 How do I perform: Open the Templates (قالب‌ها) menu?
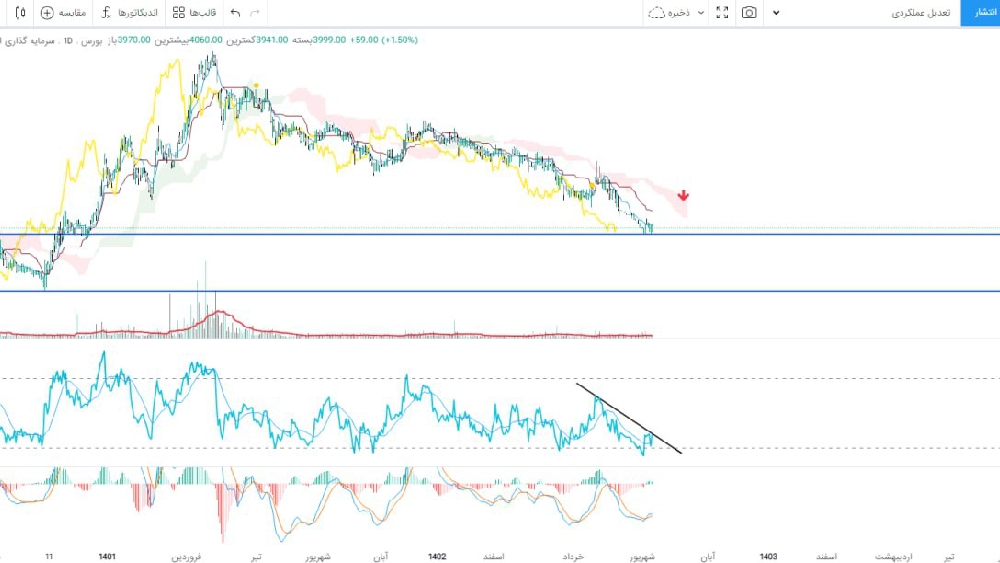tap(195, 13)
